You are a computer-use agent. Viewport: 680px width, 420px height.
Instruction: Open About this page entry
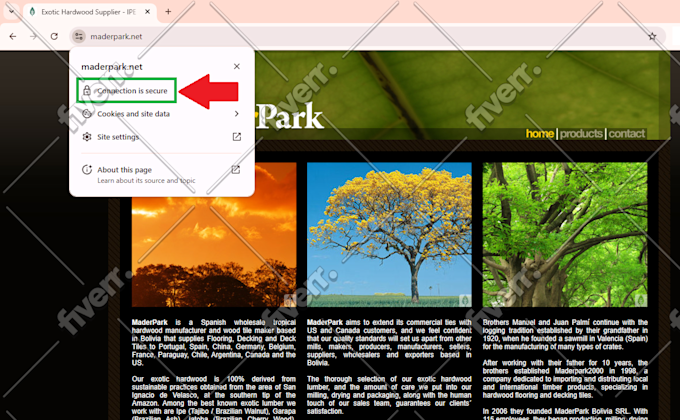tap(161, 174)
